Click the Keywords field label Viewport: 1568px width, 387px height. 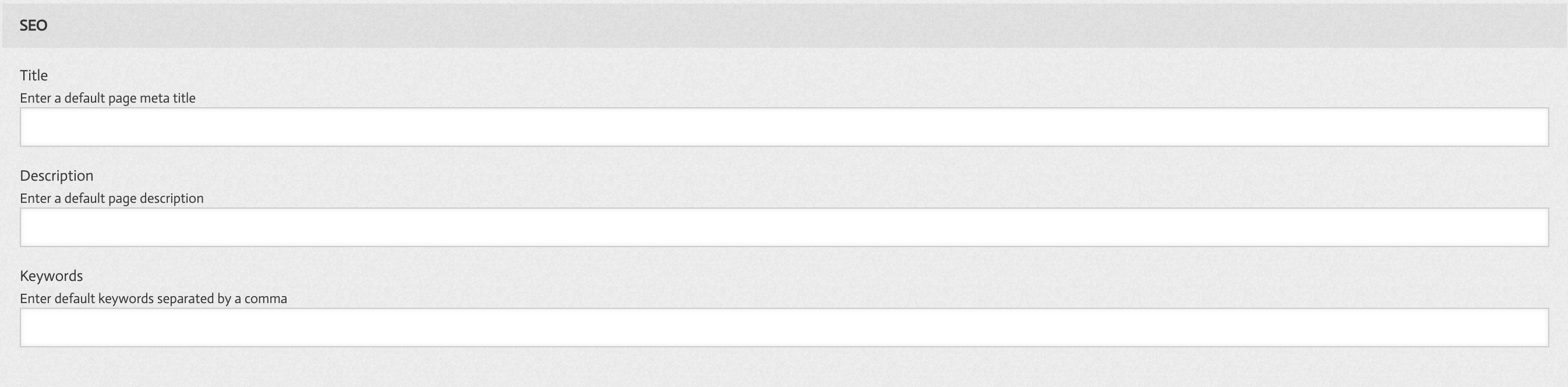coord(51,276)
